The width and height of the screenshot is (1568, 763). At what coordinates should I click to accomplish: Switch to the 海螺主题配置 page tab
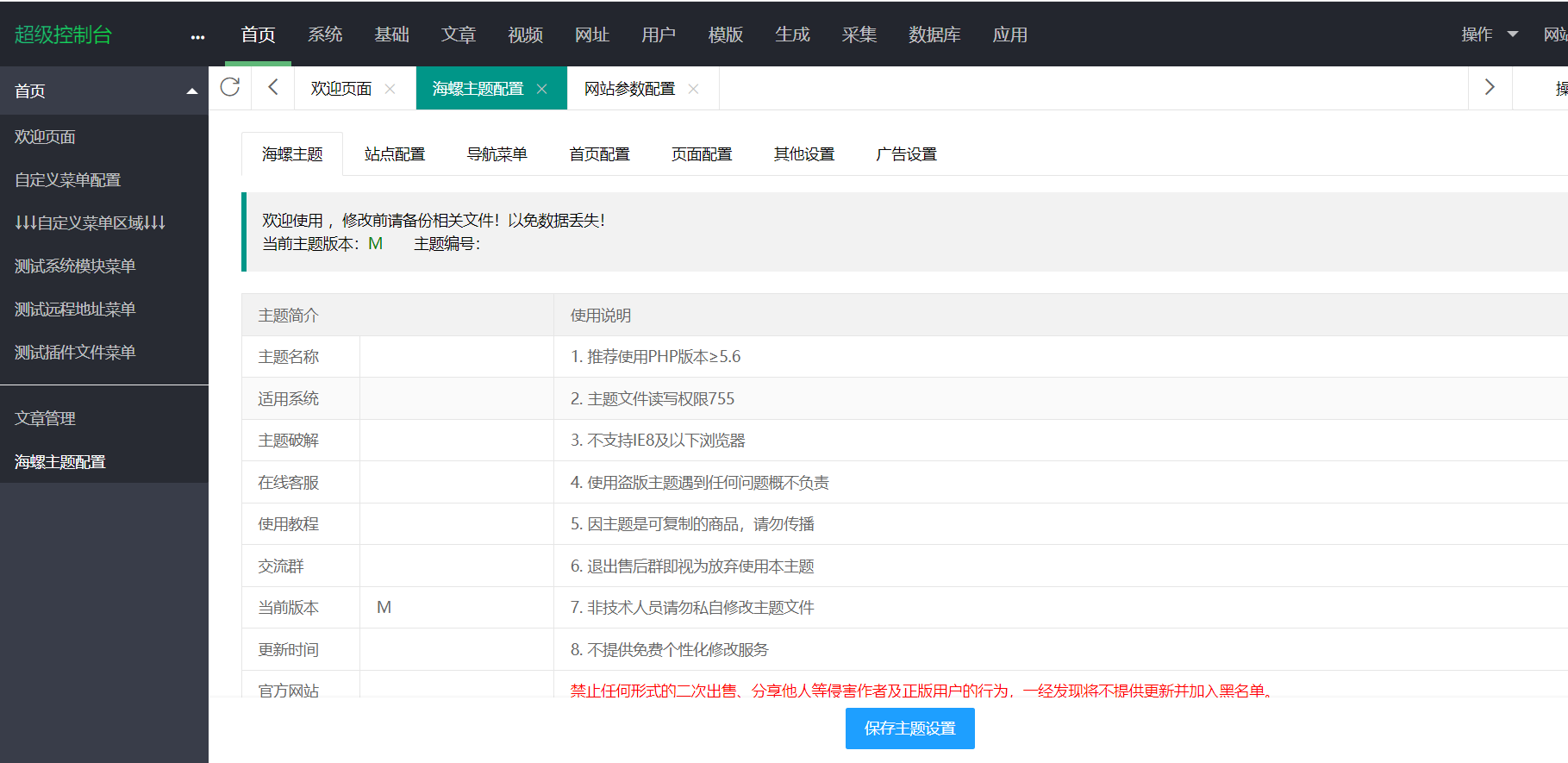click(478, 89)
